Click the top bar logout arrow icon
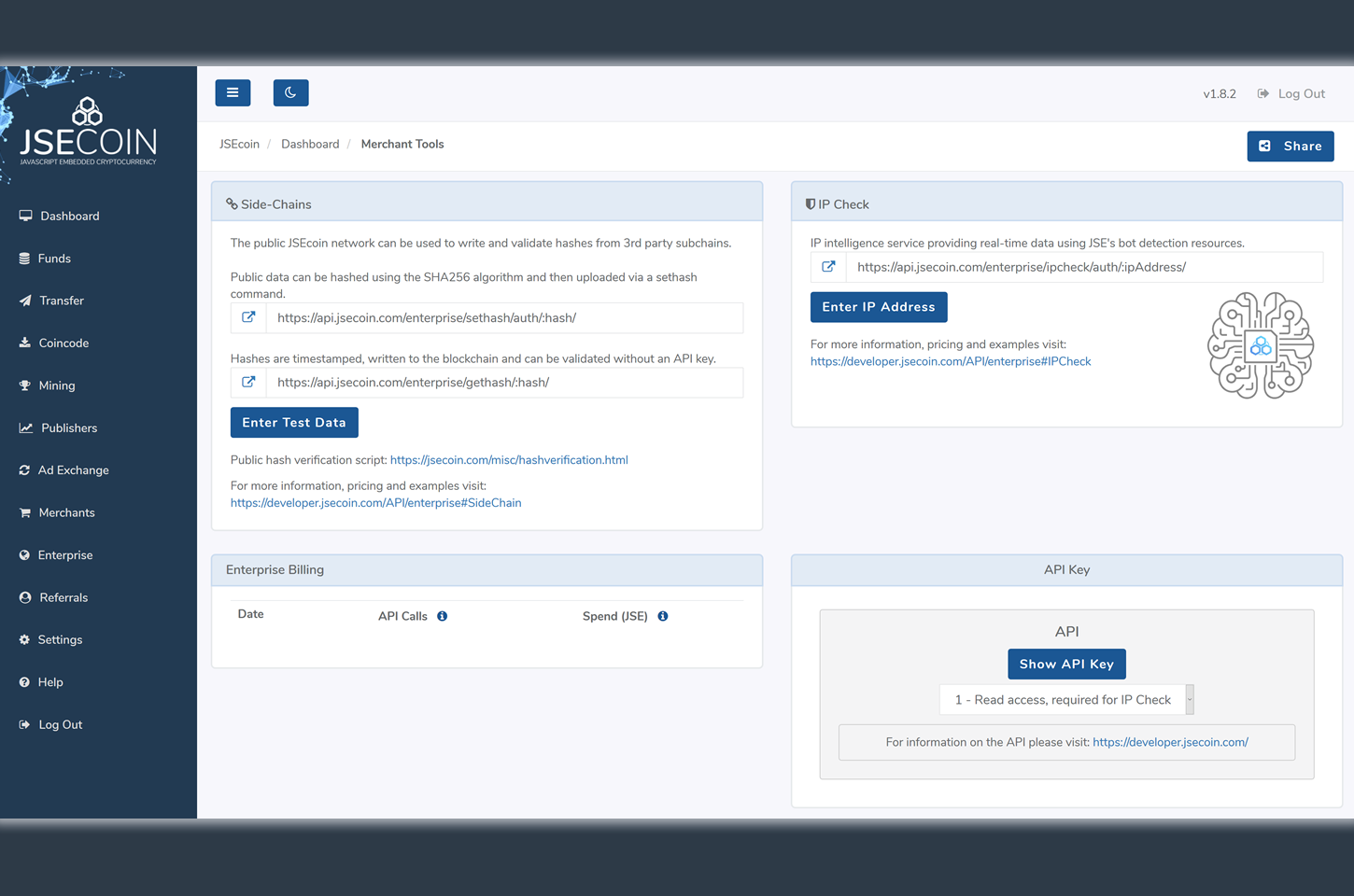The width and height of the screenshot is (1354, 896). [1263, 93]
